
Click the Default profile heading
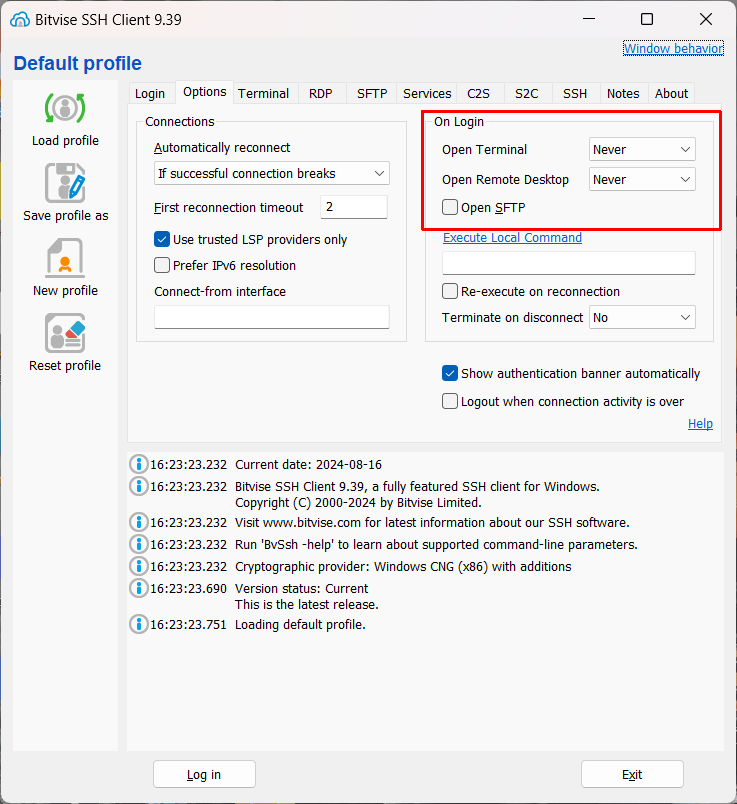[77, 63]
